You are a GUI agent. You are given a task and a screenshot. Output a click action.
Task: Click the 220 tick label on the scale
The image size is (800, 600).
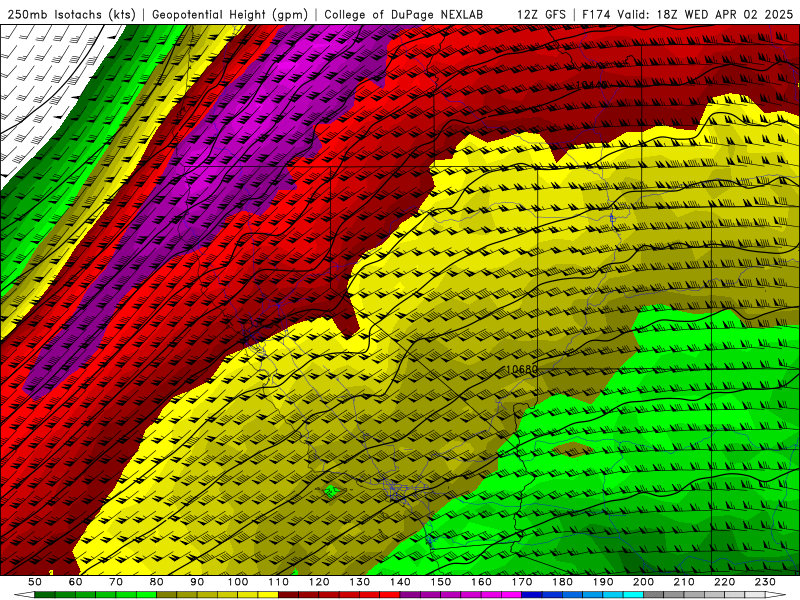click(724, 582)
